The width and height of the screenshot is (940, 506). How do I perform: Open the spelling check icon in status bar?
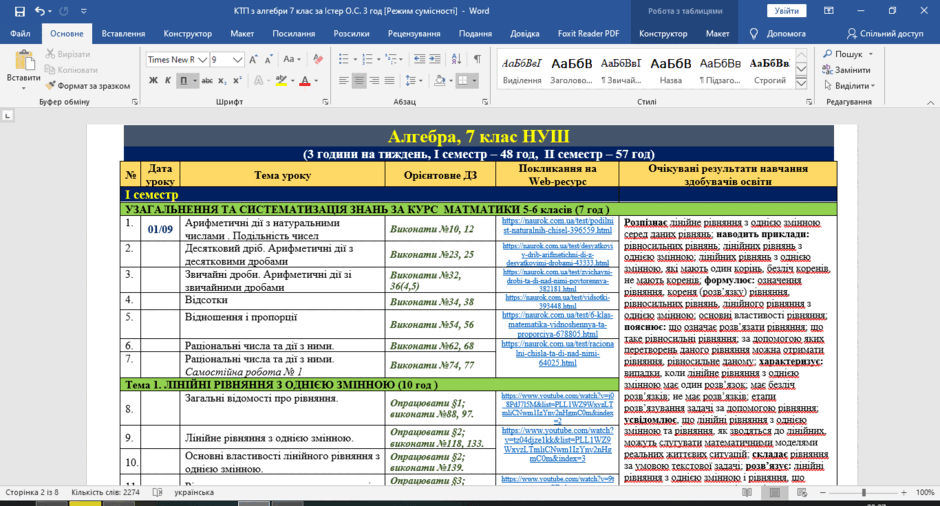point(158,492)
